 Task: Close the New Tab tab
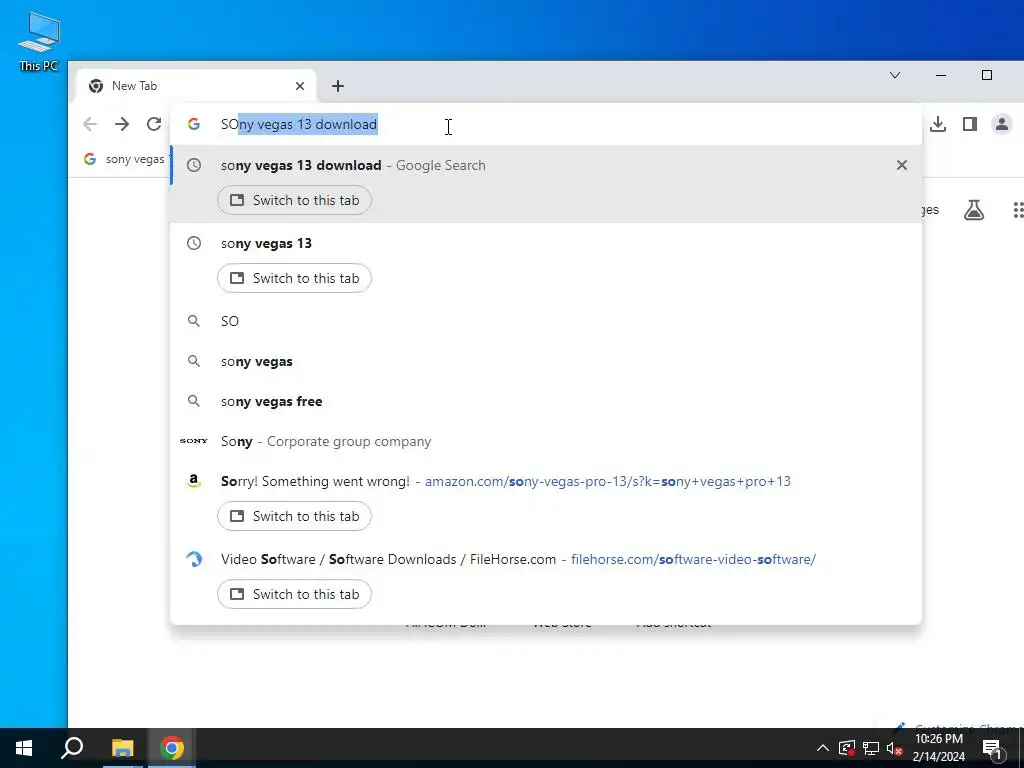[300, 86]
